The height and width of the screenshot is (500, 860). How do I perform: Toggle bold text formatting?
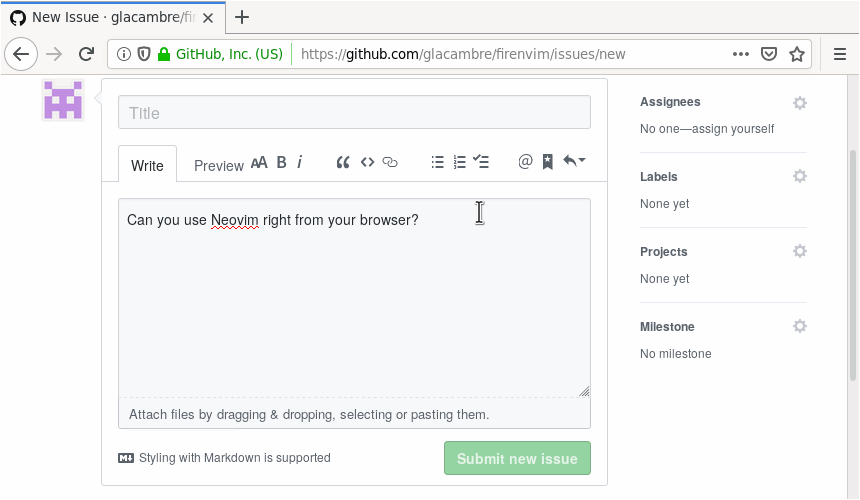tap(281, 162)
